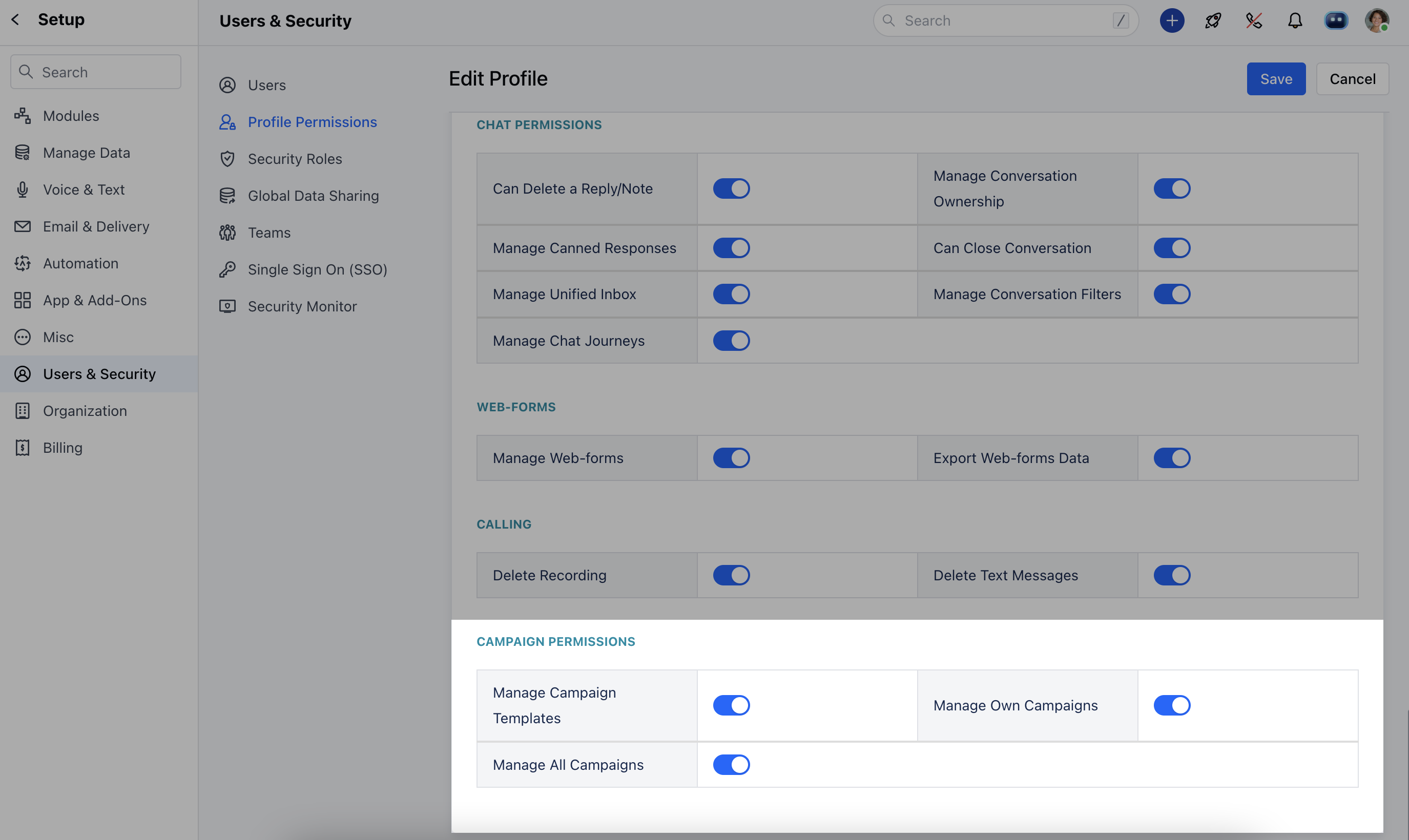The height and width of the screenshot is (840, 1409).
Task: Click the back arrow next to Setup
Action: 15,20
